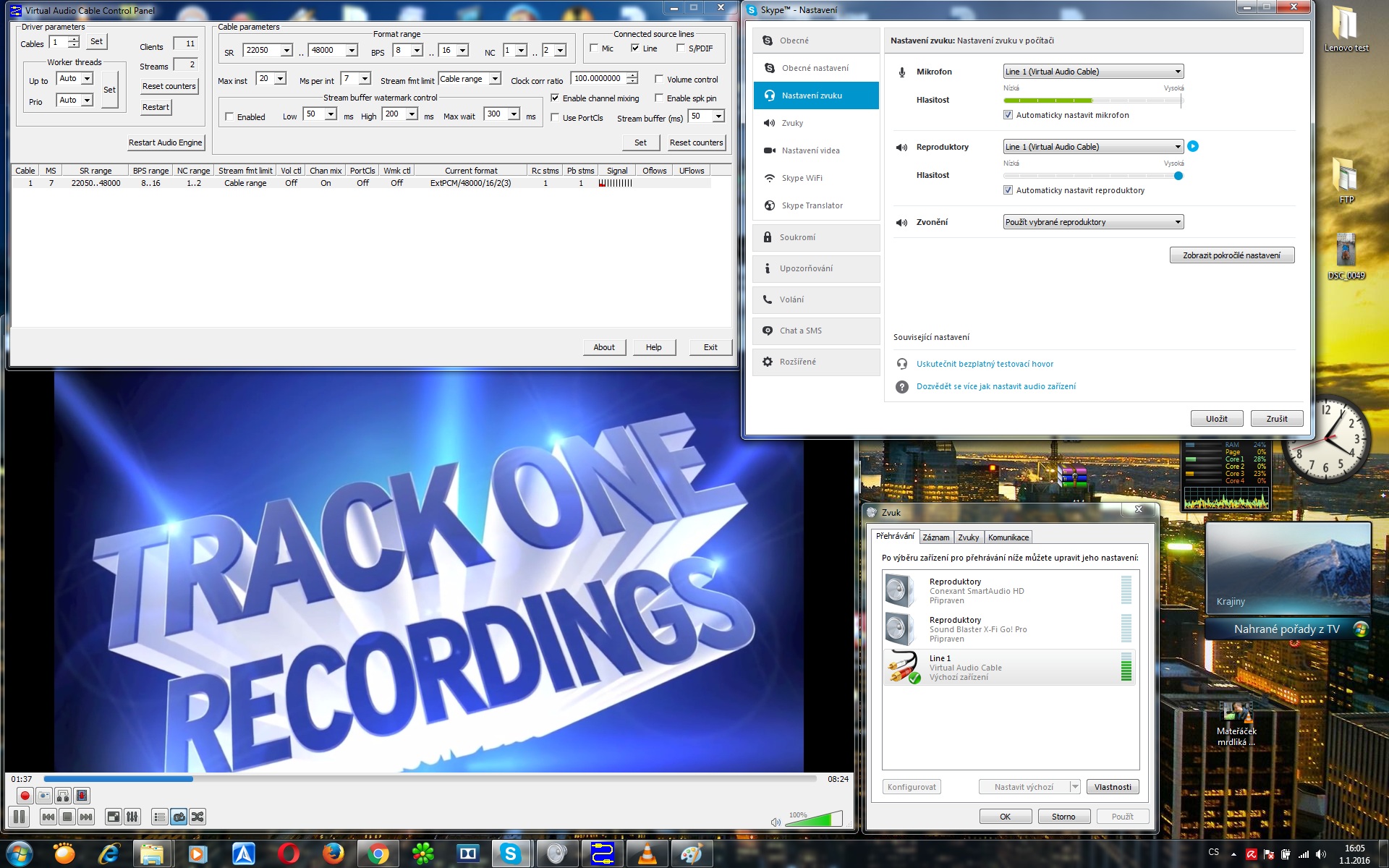
Task: Click Reset counters in Cable parameters
Action: [x=696, y=142]
